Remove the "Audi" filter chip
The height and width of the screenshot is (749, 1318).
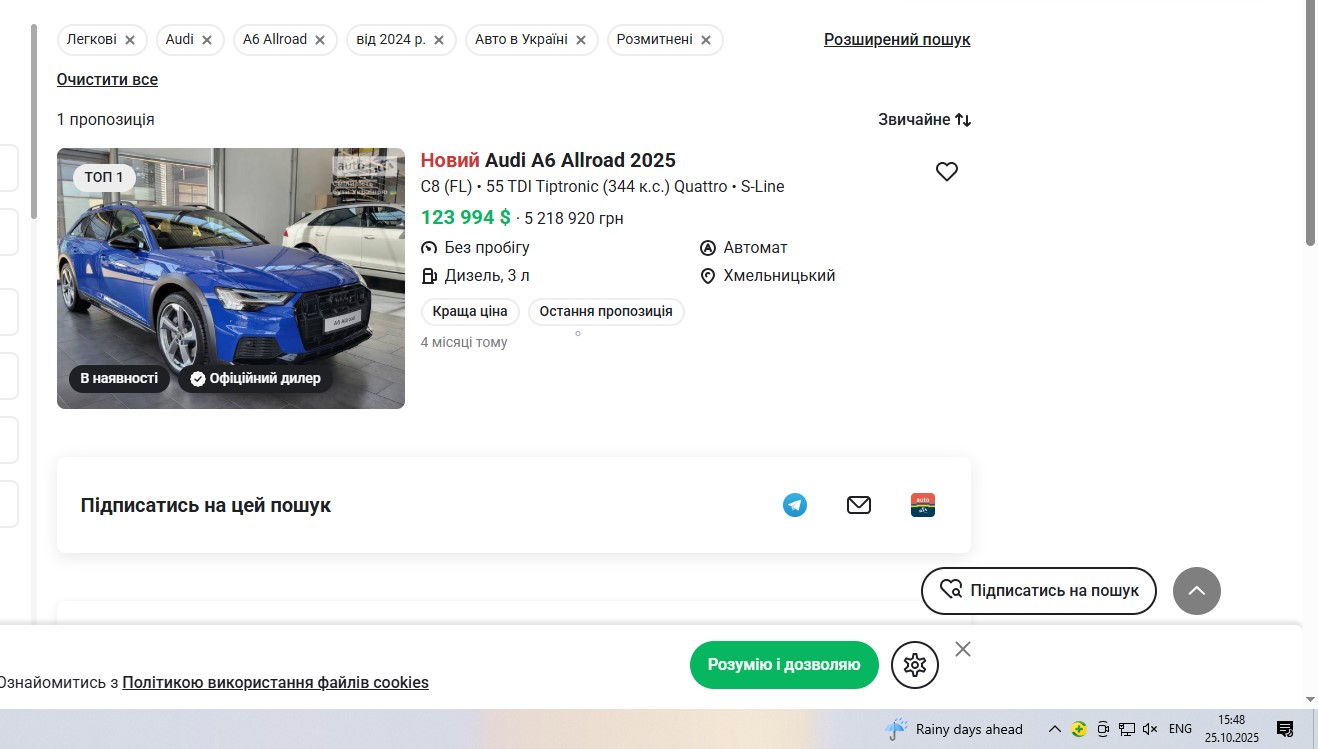[x=207, y=40]
